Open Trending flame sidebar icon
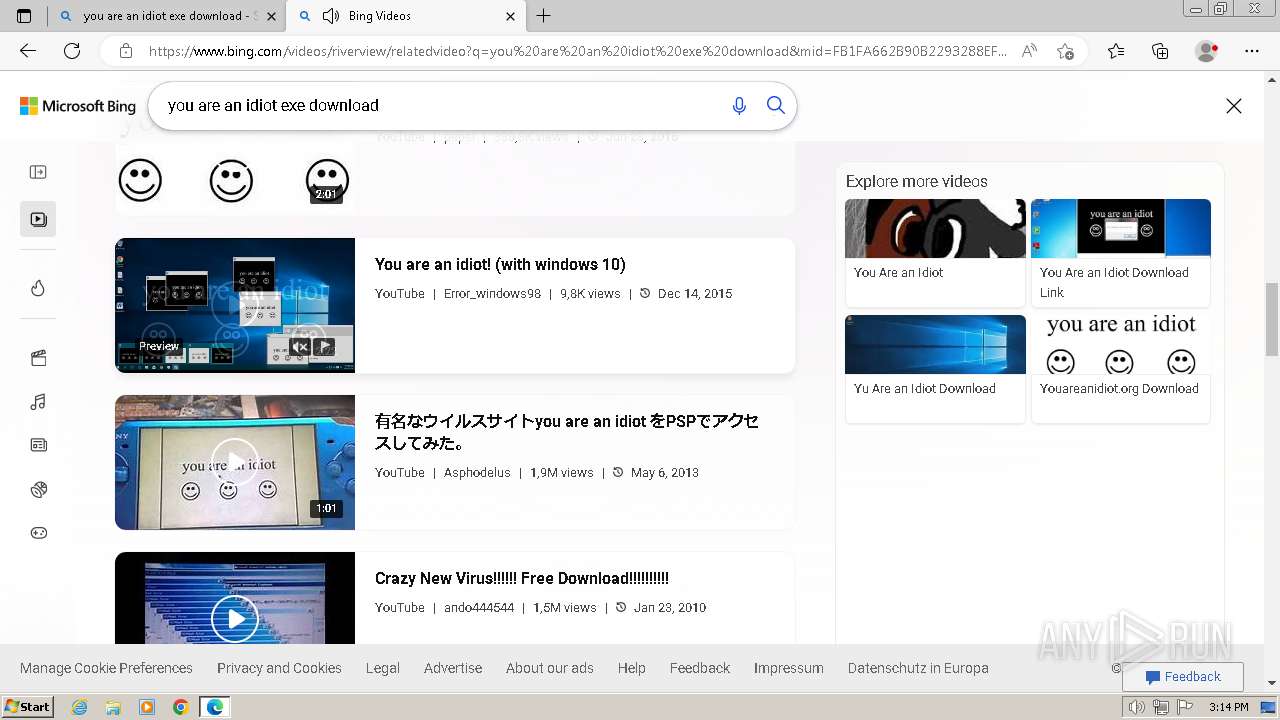This screenshot has height=720, width=1280. [38, 288]
